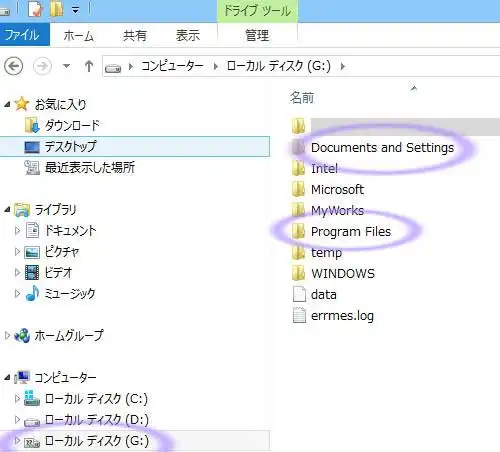The width and height of the screenshot is (500, 452).
Task: Select ローカル ディスク (C:) in tree
Action: point(96,399)
